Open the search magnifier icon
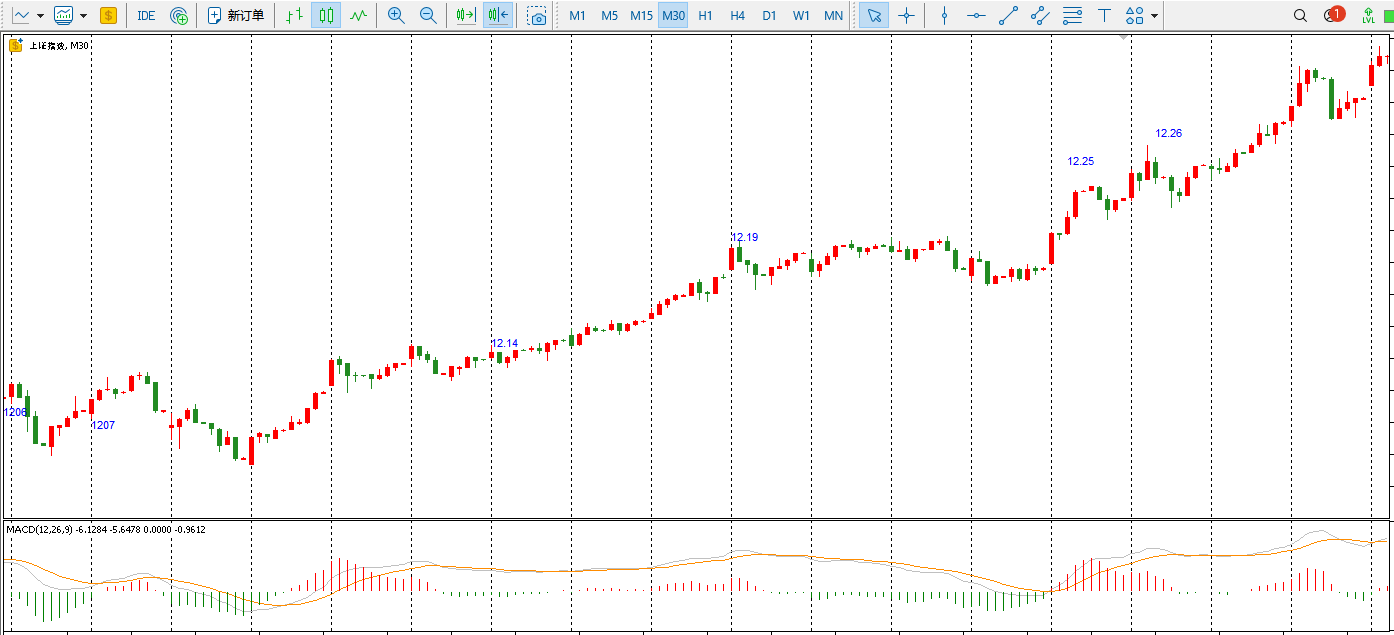 [x=1300, y=16]
